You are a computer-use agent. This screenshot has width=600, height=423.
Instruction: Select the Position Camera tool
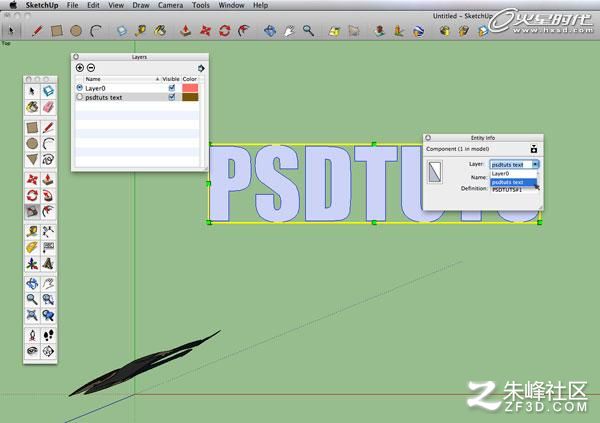pos(32,335)
